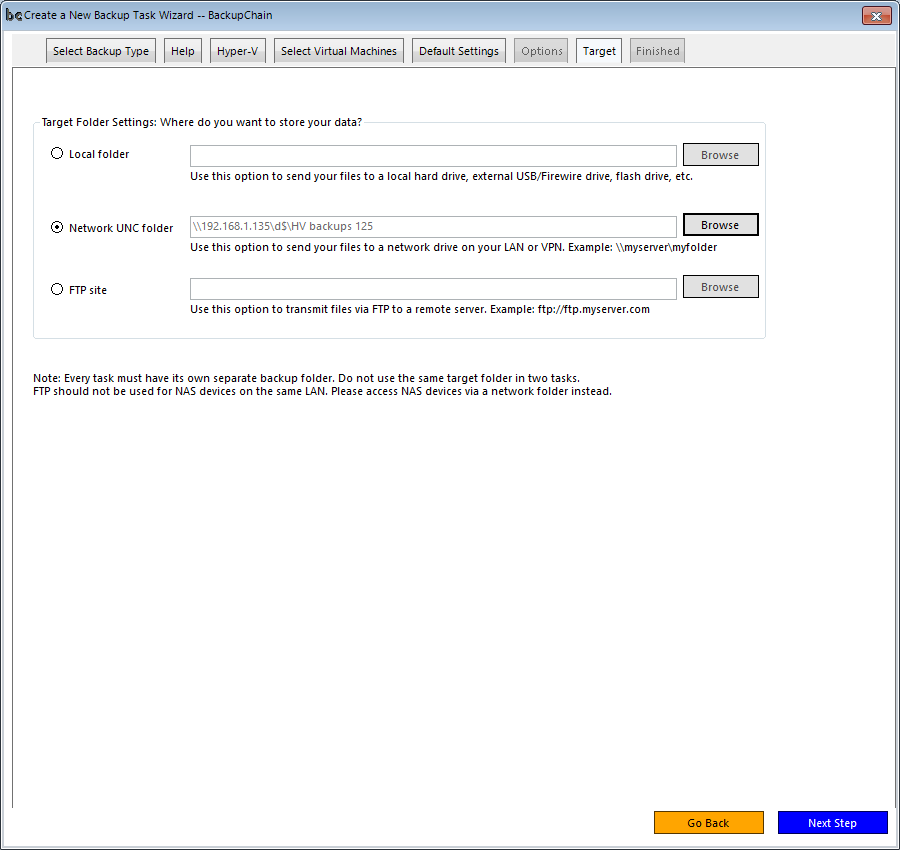Image resolution: width=900 pixels, height=850 pixels.
Task: Select the Local folder option
Action: tap(57, 153)
